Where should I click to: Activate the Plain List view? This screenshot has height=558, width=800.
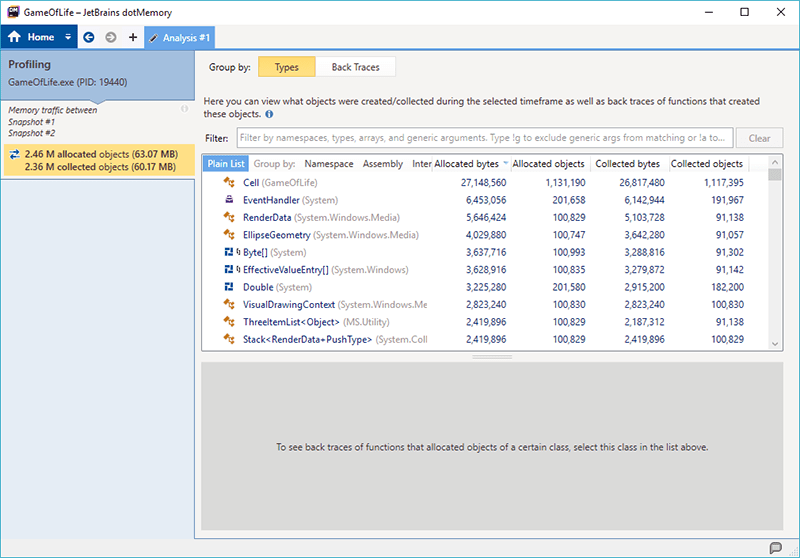point(225,164)
